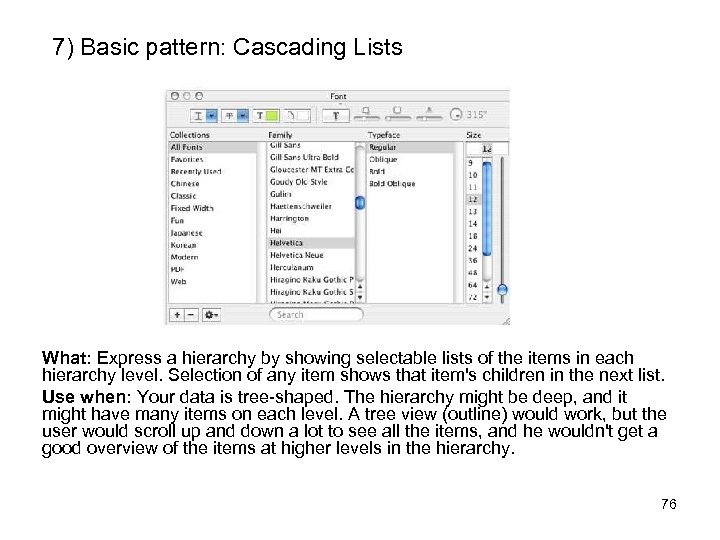Click Family list scroll-down arrow
The height and width of the screenshot is (540, 720).
(x=360, y=298)
